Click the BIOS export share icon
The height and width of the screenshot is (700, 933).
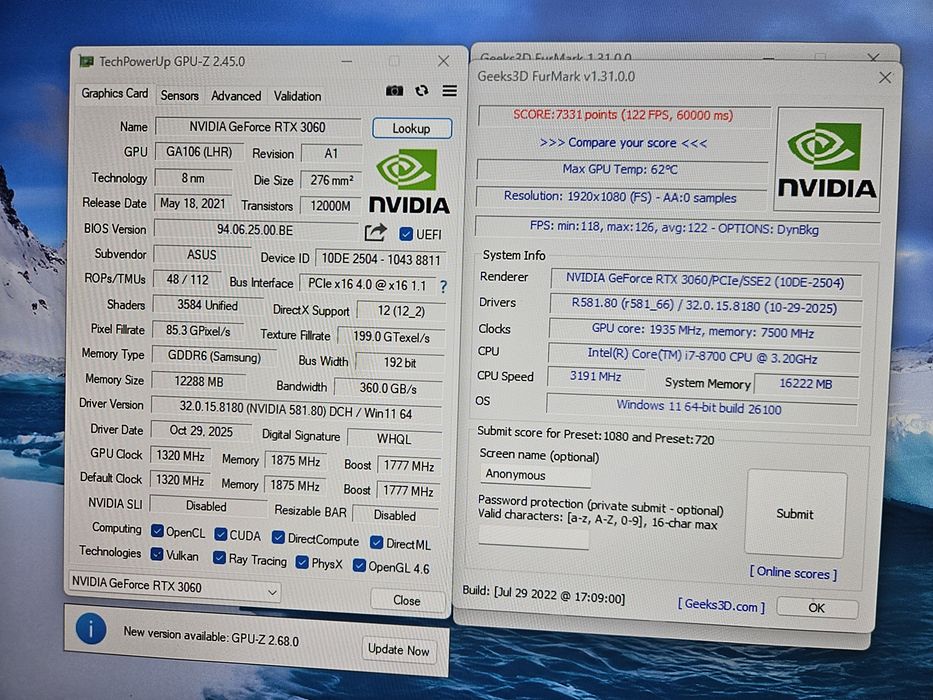coord(375,232)
